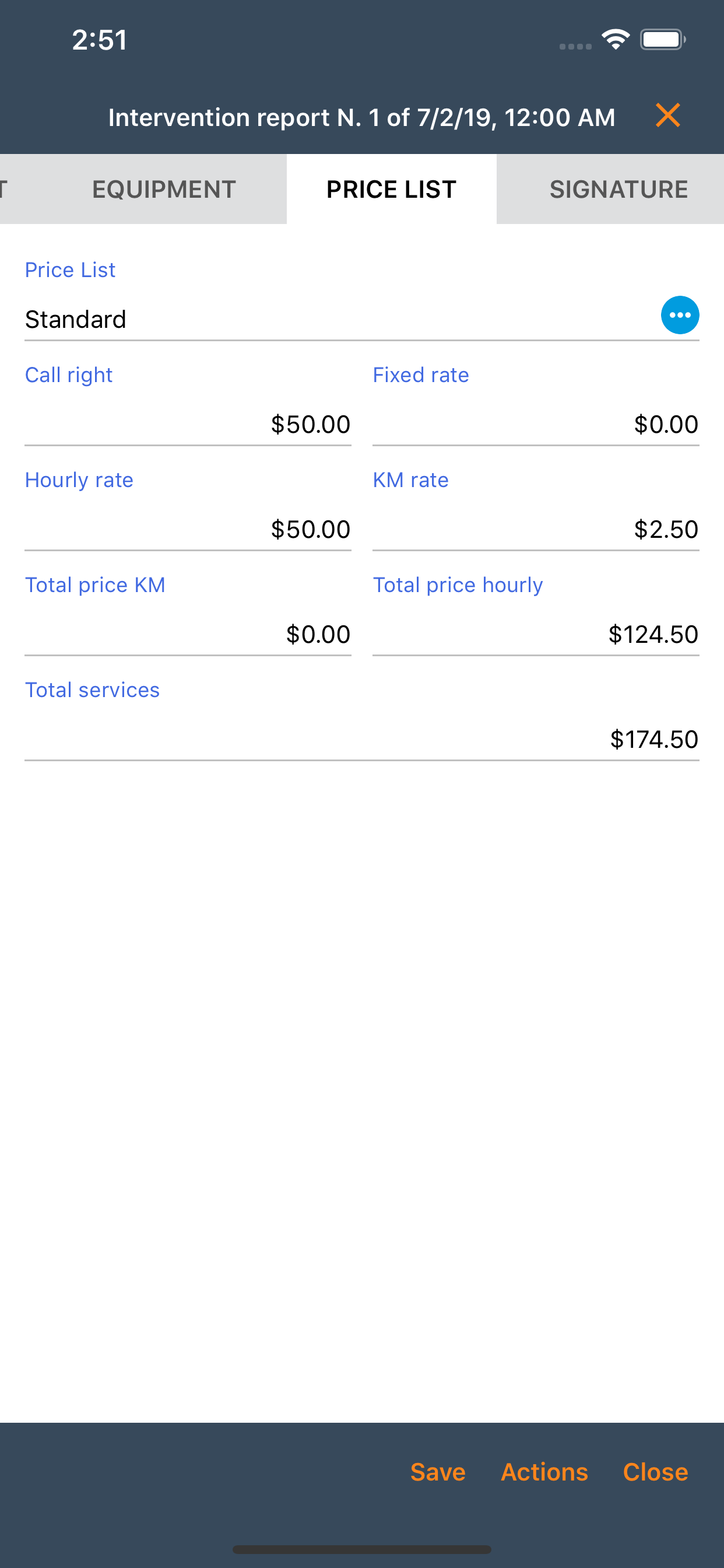Tap the Standard price list field
The width and height of the screenshot is (724, 1568).
(340, 319)
